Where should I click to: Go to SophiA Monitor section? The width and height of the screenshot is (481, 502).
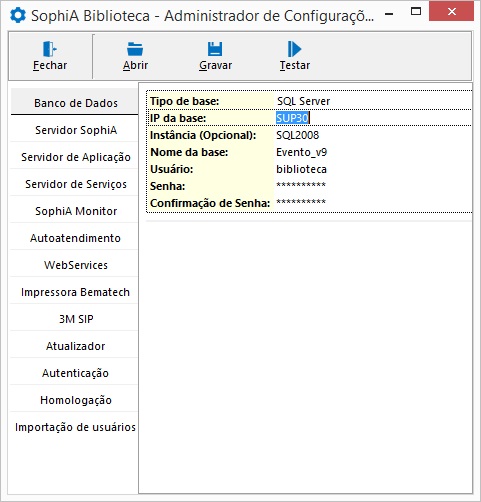[75, 211]
